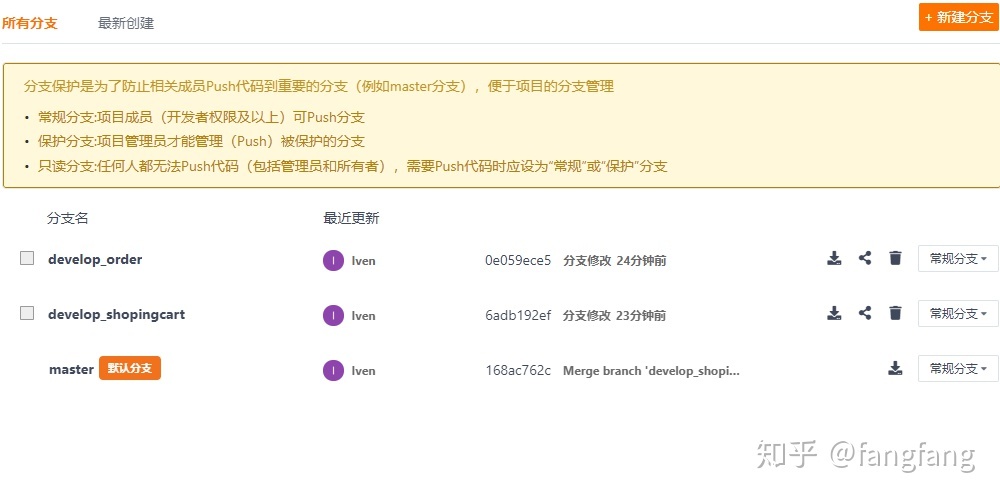Click Iven's avatar in the develop_order row

334,261
